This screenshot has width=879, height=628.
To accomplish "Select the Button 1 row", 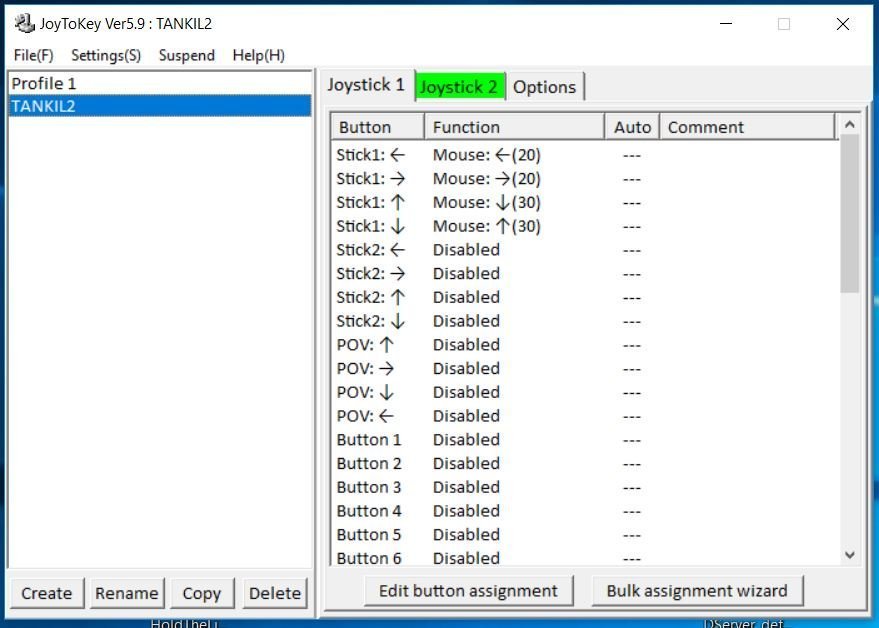I will (585, 440).
